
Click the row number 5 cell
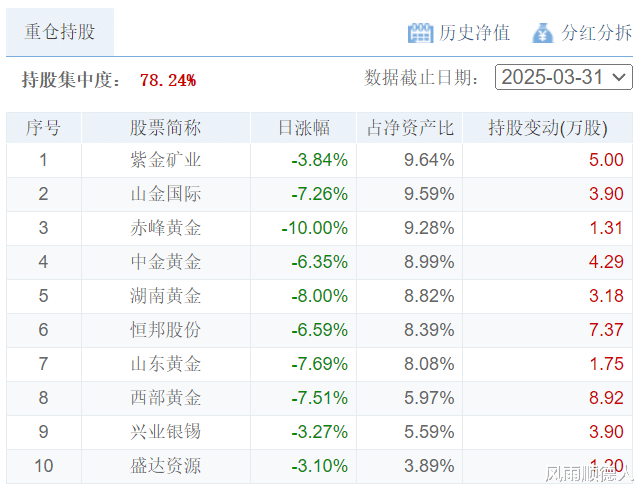tap(44, 296)
